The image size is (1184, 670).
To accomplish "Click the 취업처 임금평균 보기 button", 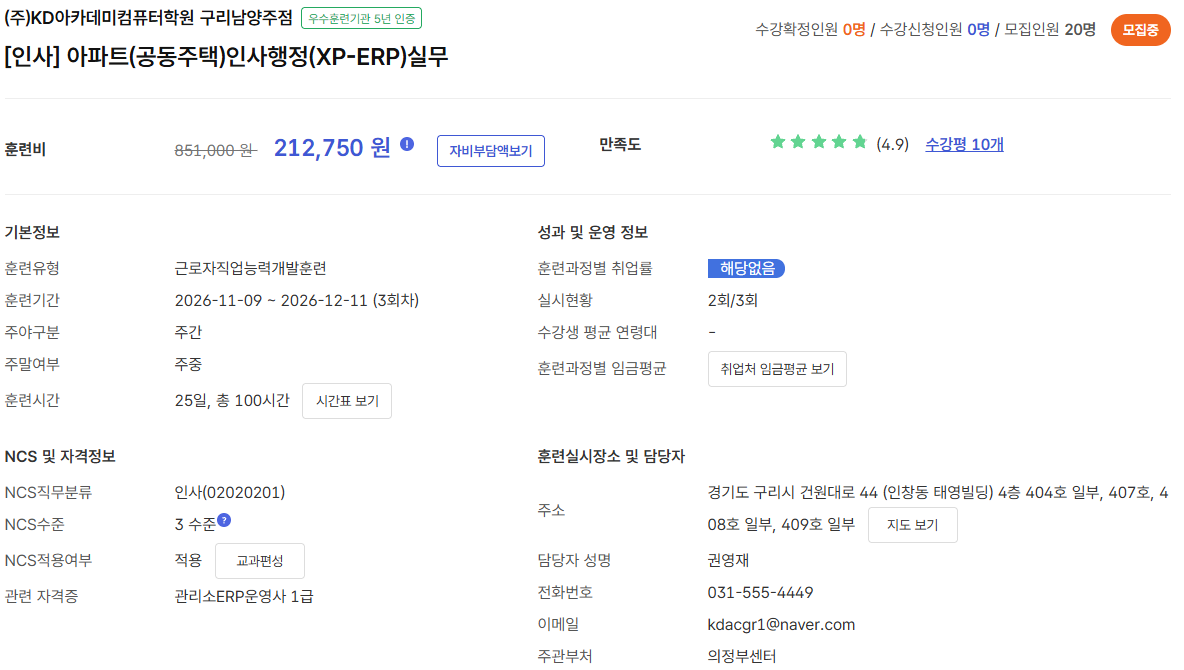I will (x=777, y=369).
